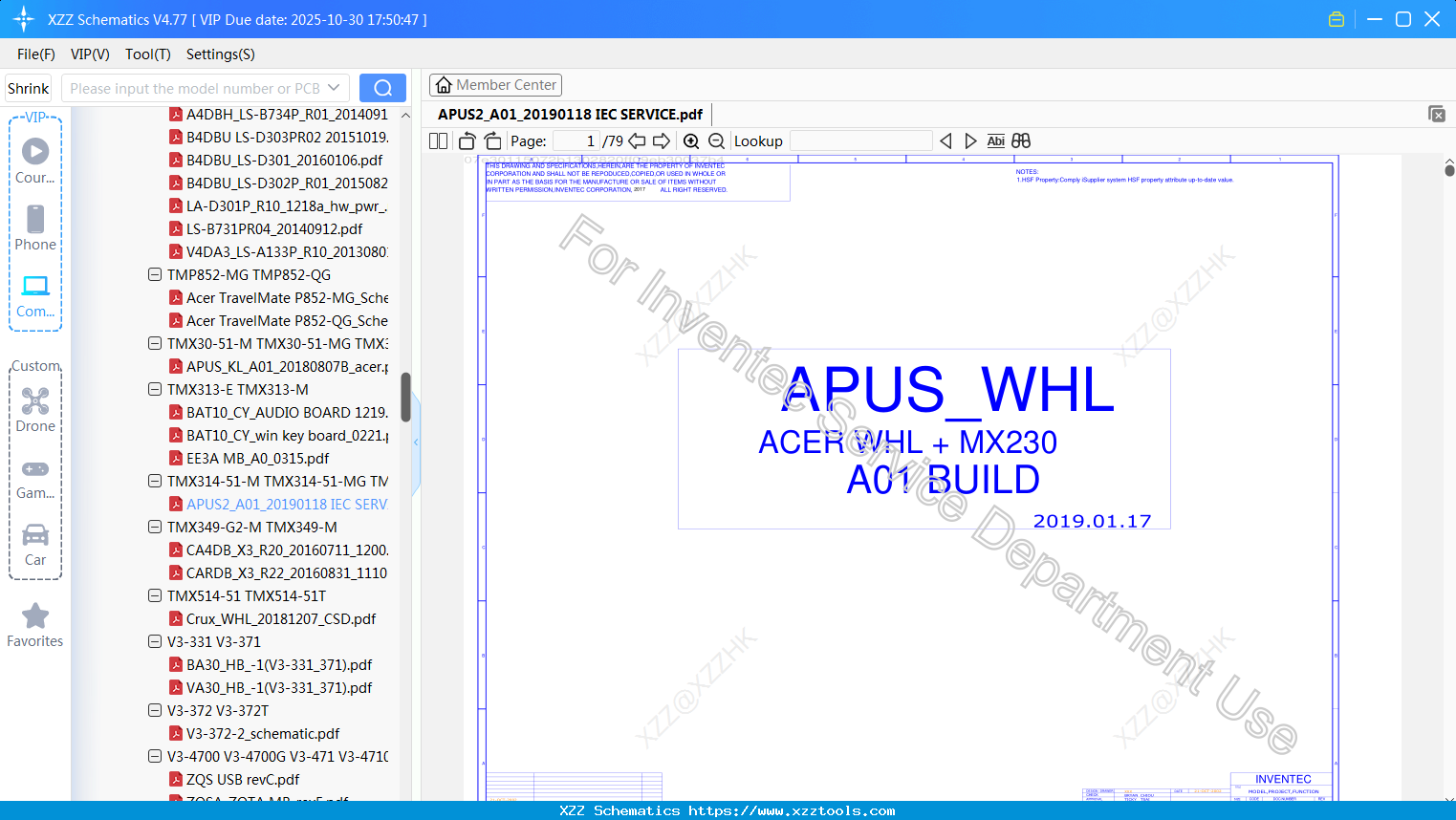
Task: Collapse the TMX514-51 TMX514-51T node
Action: (155, 596)
